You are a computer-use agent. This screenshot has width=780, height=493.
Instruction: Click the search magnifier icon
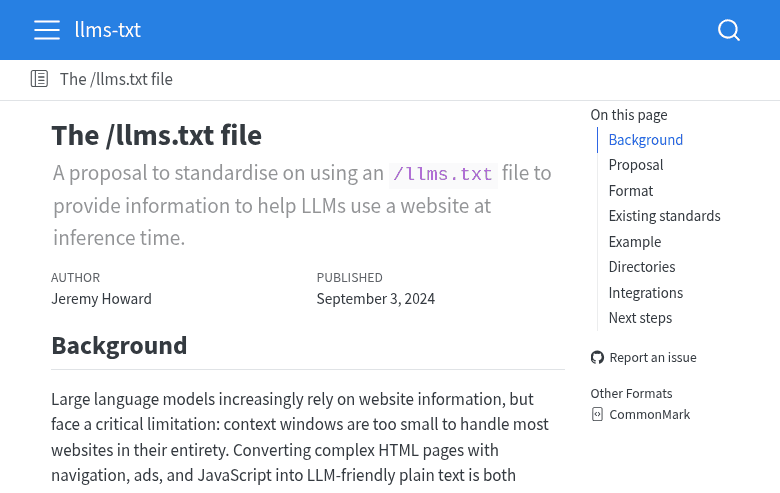click(x=729, y=30)
